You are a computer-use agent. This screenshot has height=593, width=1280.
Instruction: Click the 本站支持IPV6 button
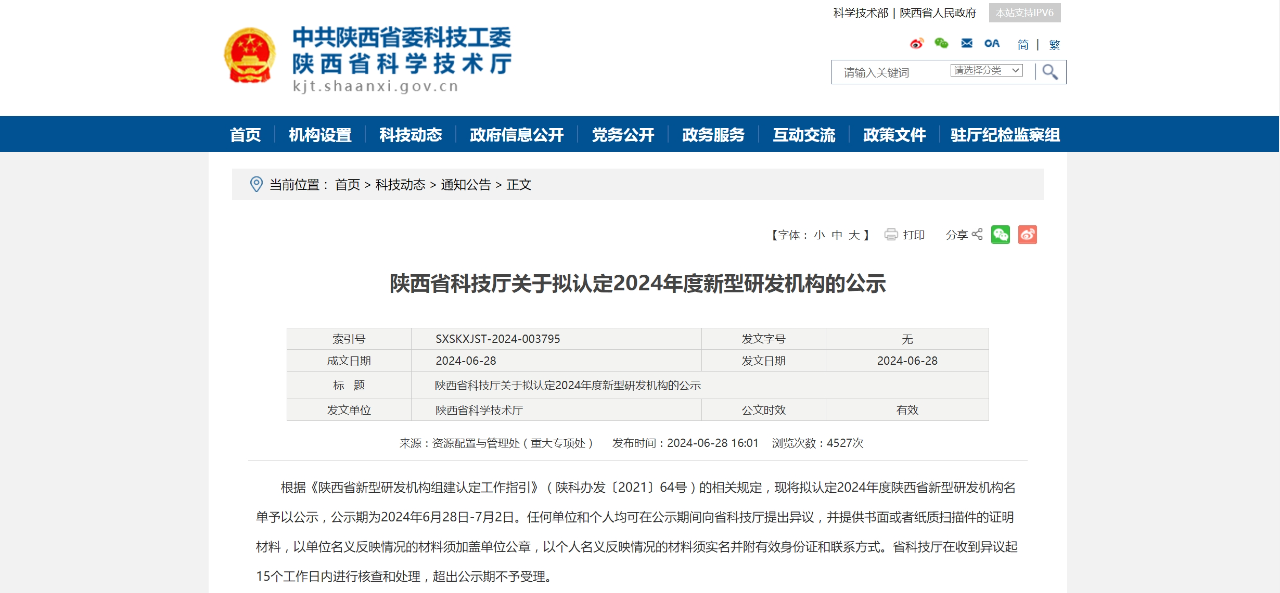[x=1022, y=12]
